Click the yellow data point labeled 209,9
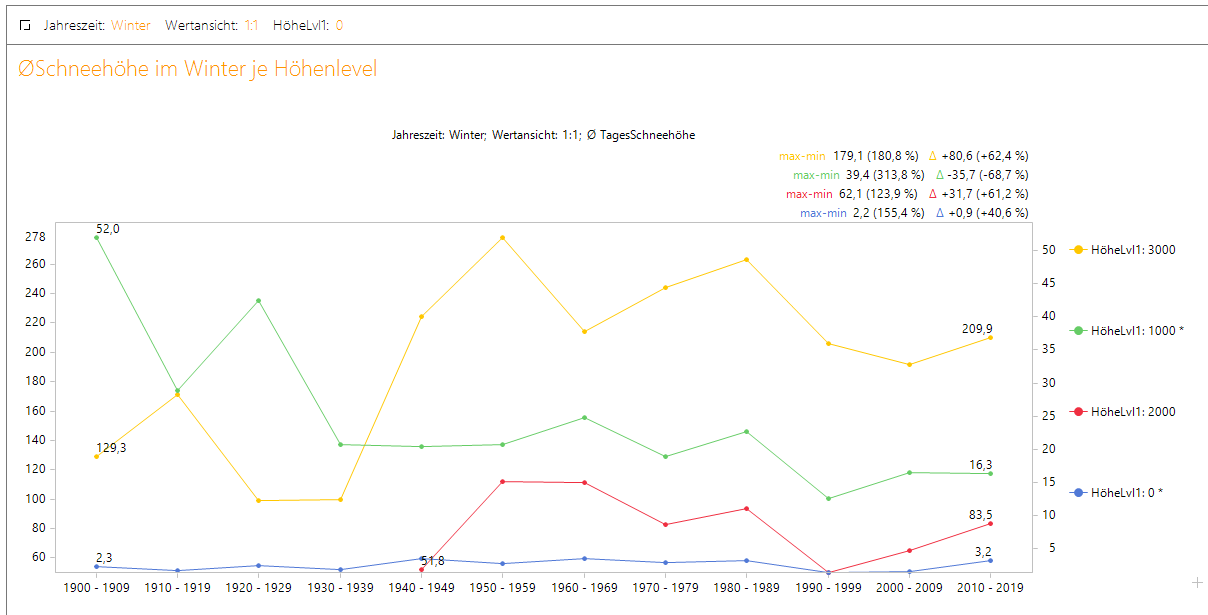Screen dimensions: 1208x615 click(990, 338)
